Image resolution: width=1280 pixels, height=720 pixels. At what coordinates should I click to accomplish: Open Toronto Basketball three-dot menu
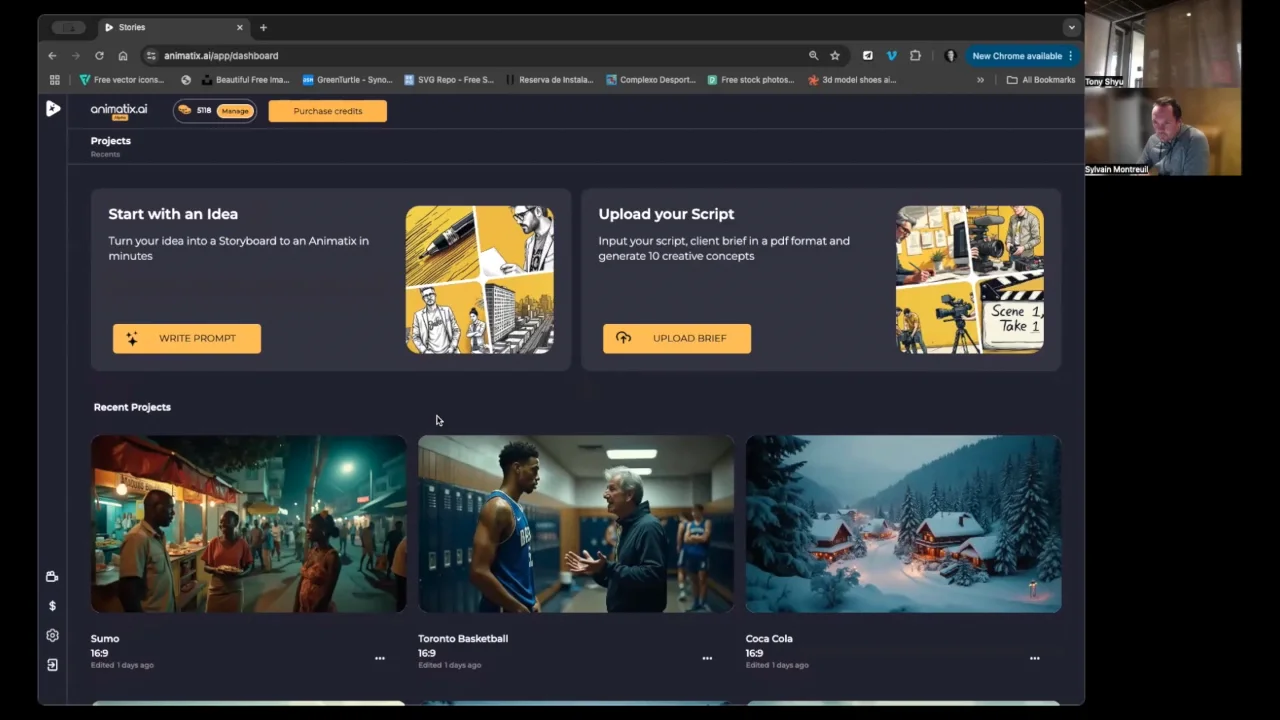[x=707, y=658]
